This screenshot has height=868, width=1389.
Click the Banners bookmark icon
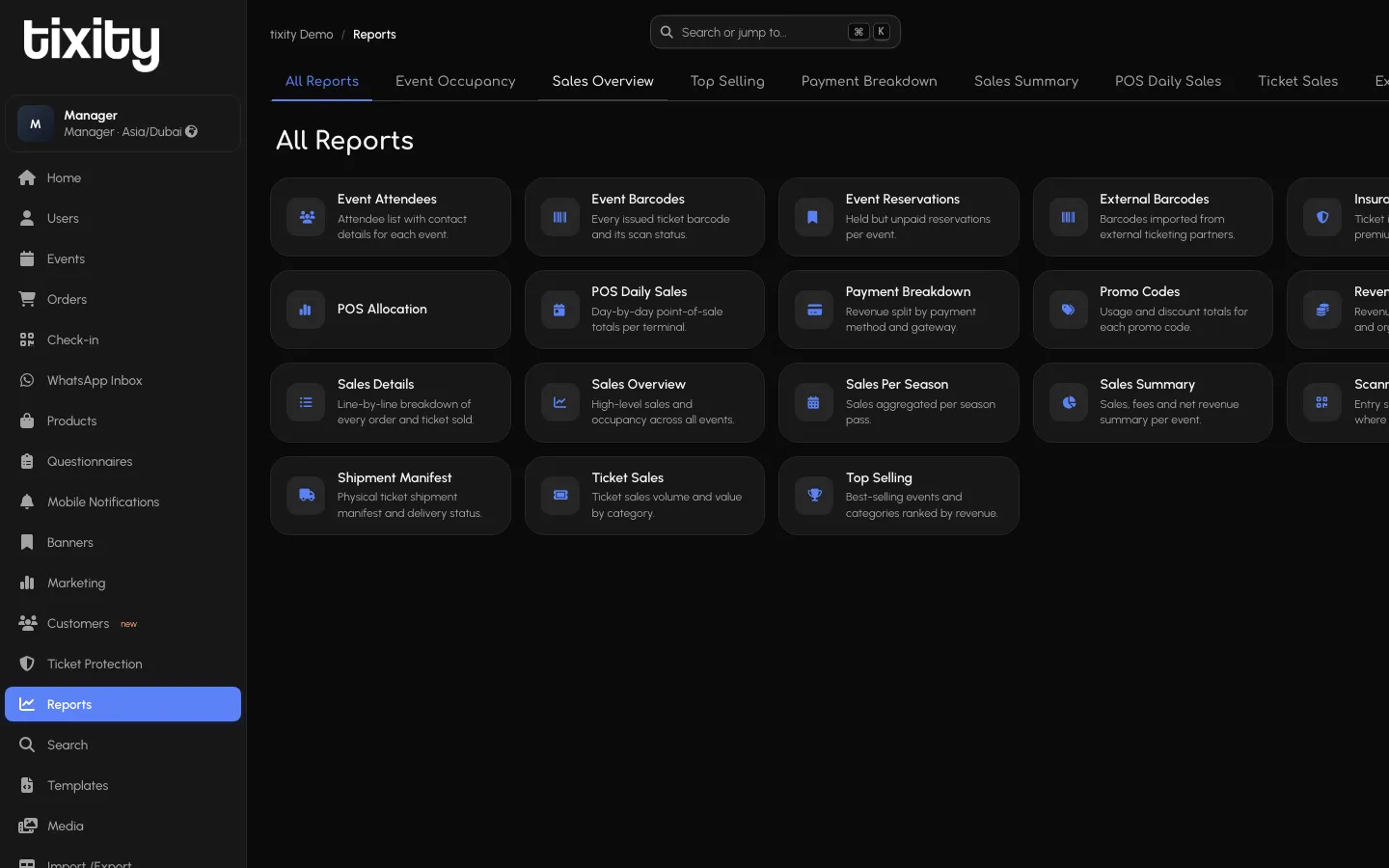click(x=27, y=542)
